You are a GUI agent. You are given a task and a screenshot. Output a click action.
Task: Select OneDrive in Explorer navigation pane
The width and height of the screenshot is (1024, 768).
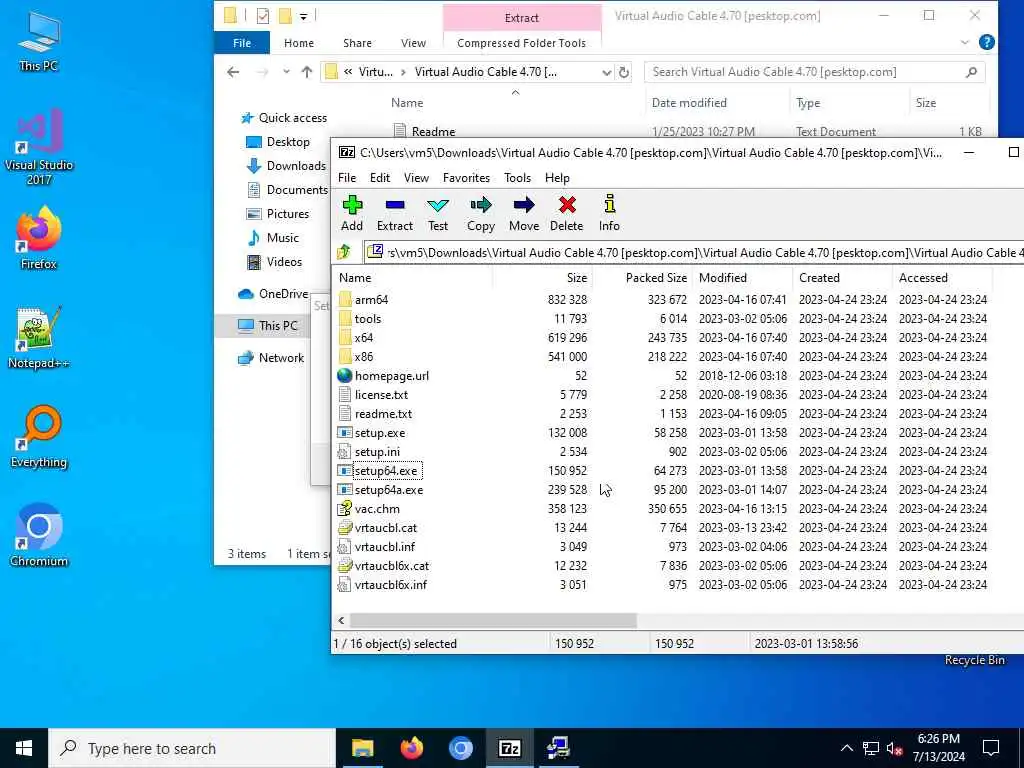pyautogui.click(x=273, y=294)
